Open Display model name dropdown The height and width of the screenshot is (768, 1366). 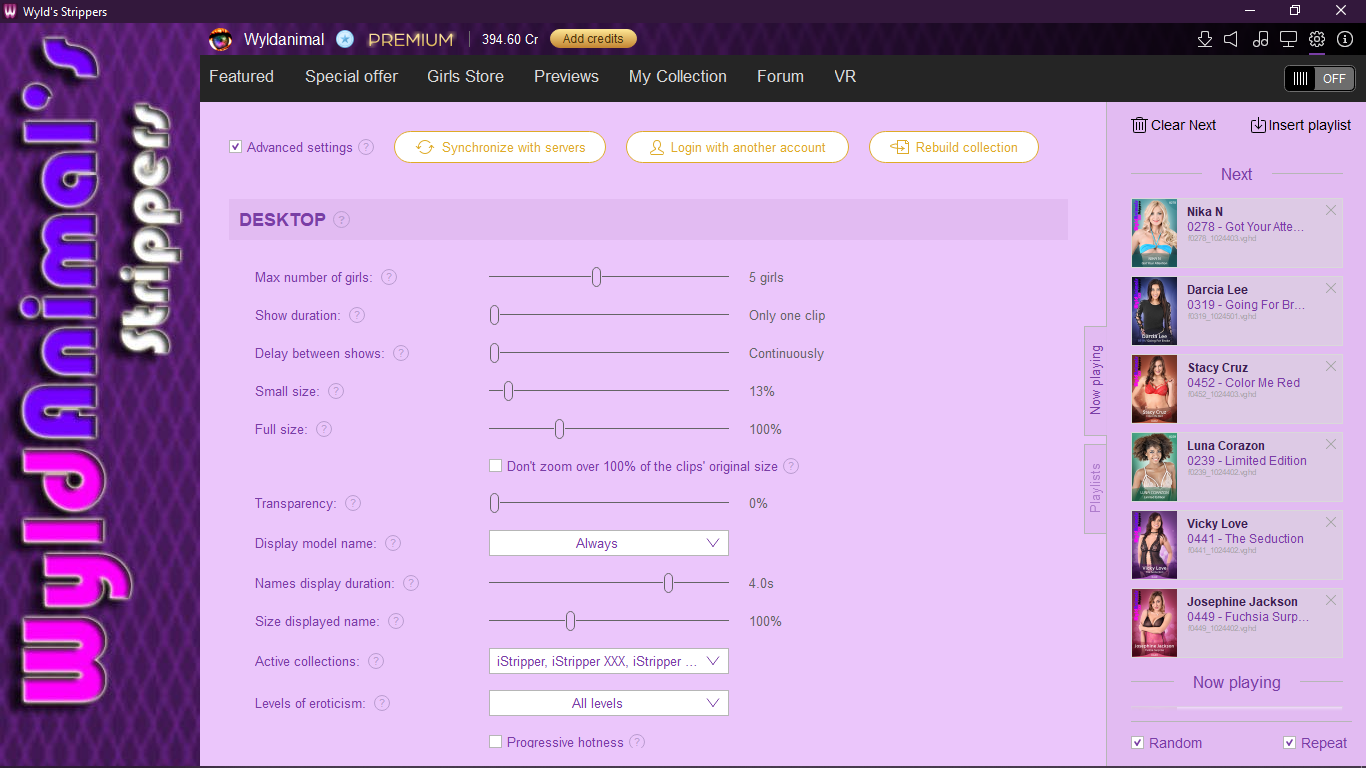(x=609, y=543)
